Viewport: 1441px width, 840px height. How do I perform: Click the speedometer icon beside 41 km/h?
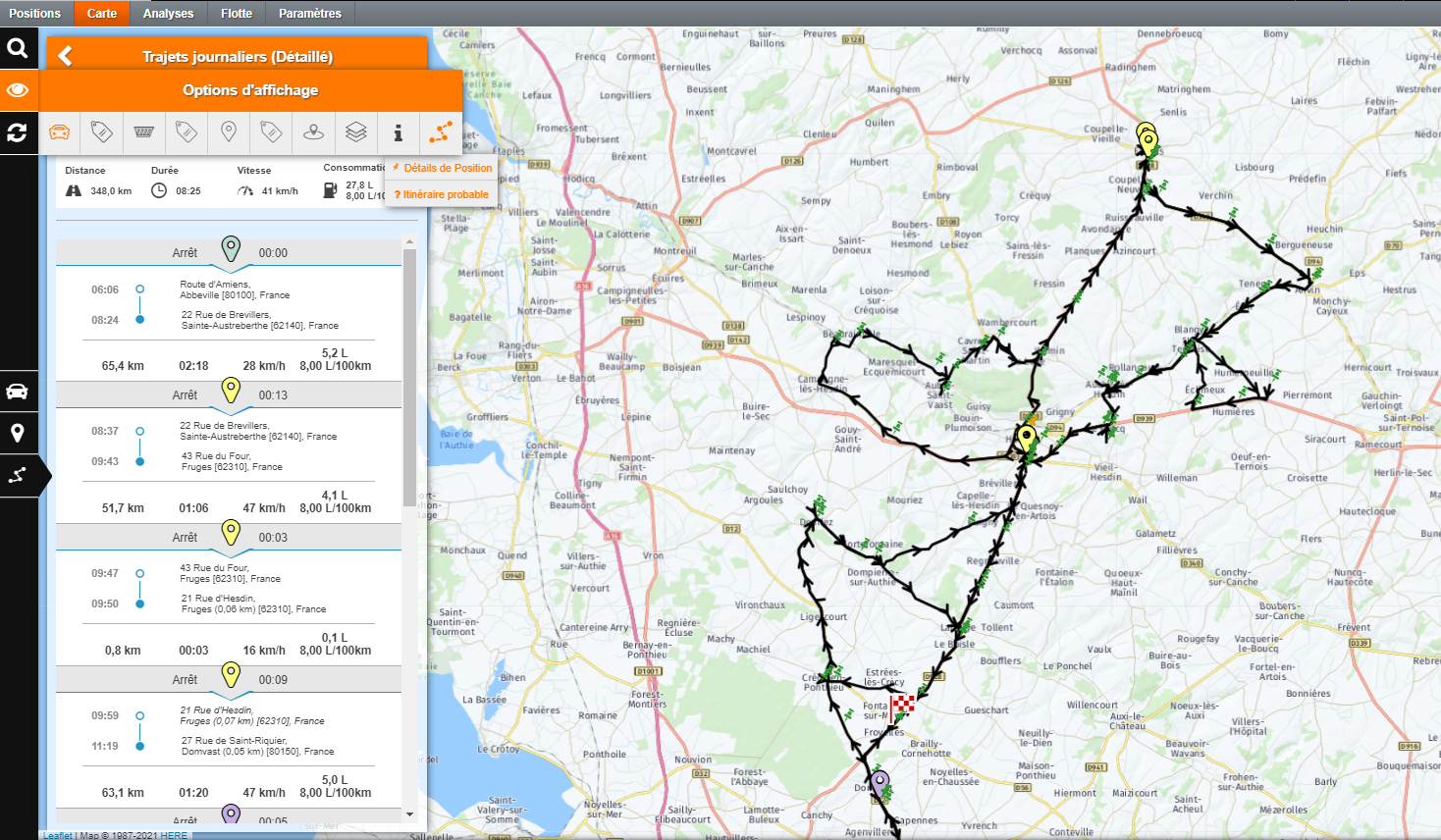click(244, 191)
